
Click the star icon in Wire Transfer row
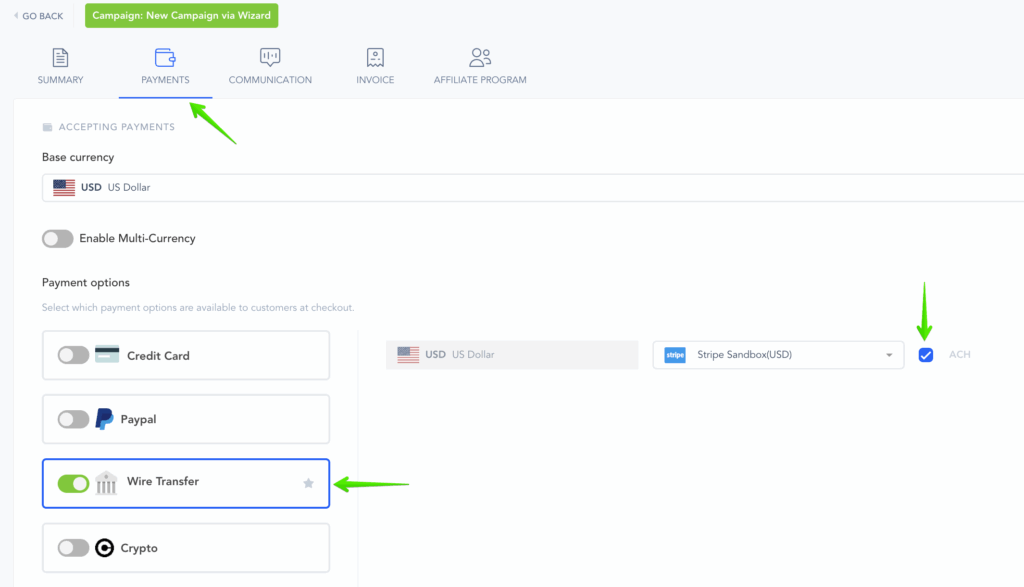coord(308,483)
